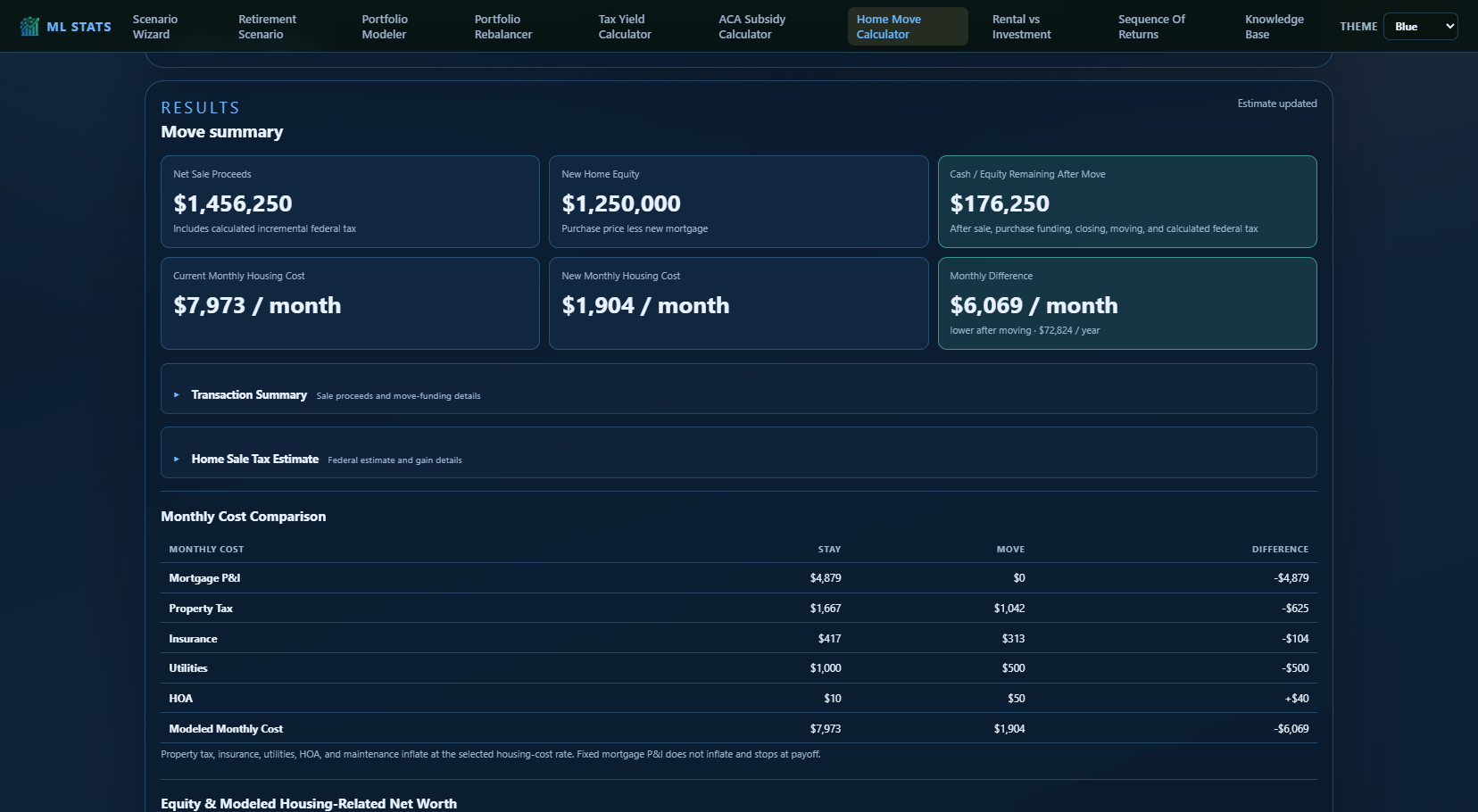Go to Retirement Scenario
The width and height of the screenshot is (1478, 812).
[267, 27]
